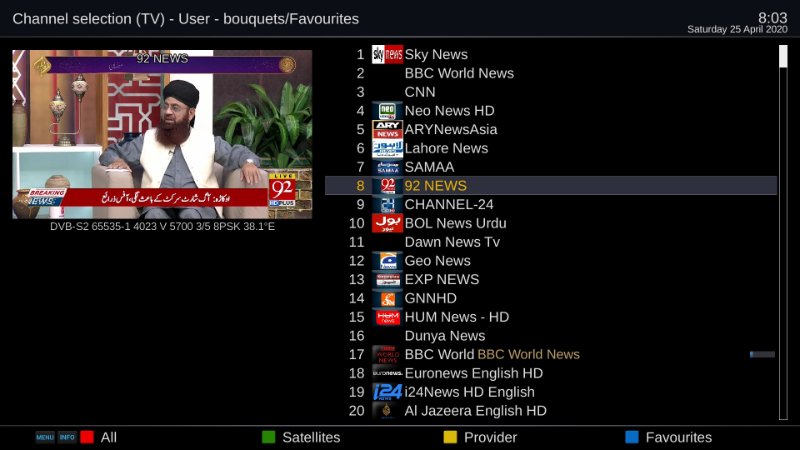
Task: Select highlighted channel 92 NEWS
Action: tap(551, 186)
